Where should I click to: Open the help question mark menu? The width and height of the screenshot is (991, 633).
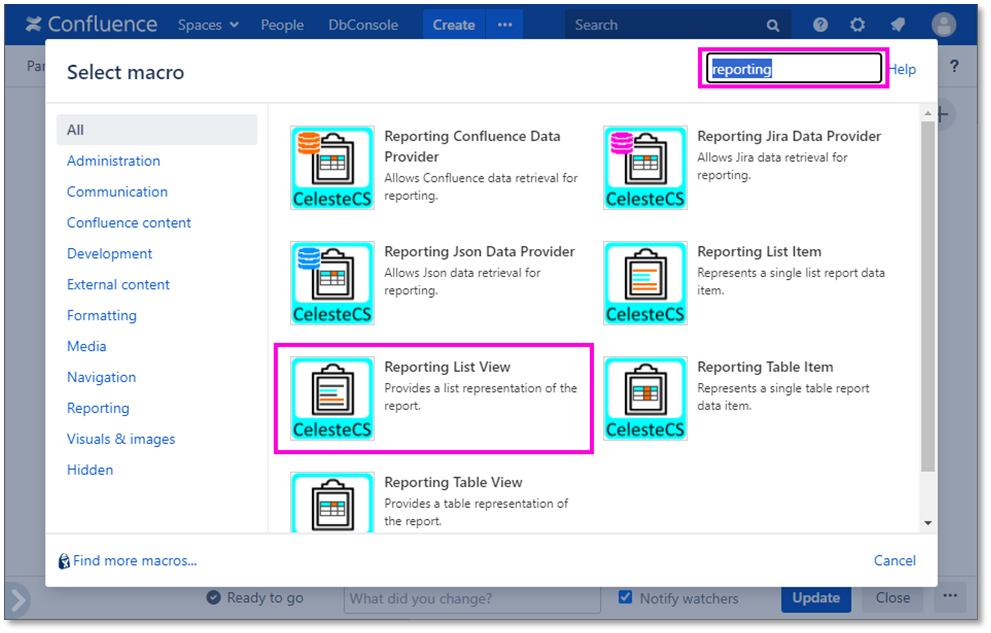click(x=820, y=25)
